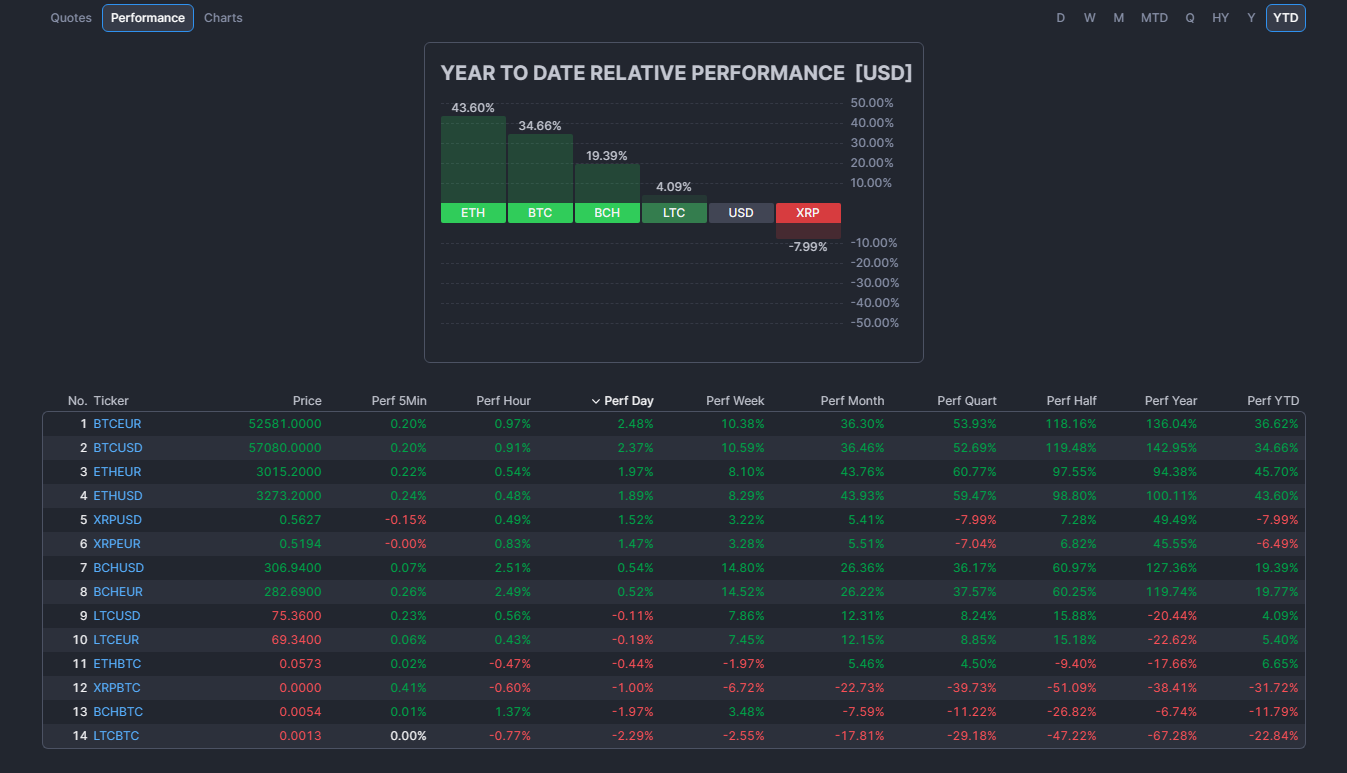The width and height of the screenshot is (1347, 773).
Task: Sort by the Ticker column header
Action: click(x=111, y=401)
